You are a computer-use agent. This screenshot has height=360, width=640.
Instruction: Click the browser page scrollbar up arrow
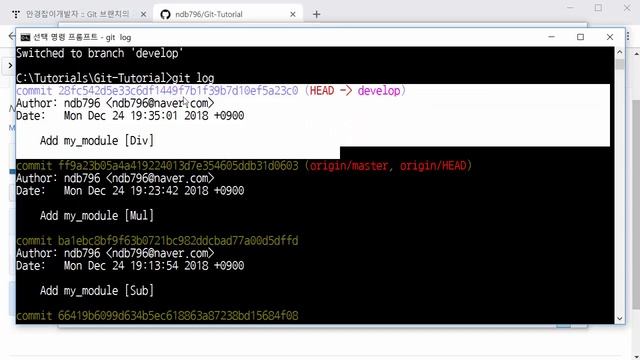pyautogui.click(x=636, y=53)
